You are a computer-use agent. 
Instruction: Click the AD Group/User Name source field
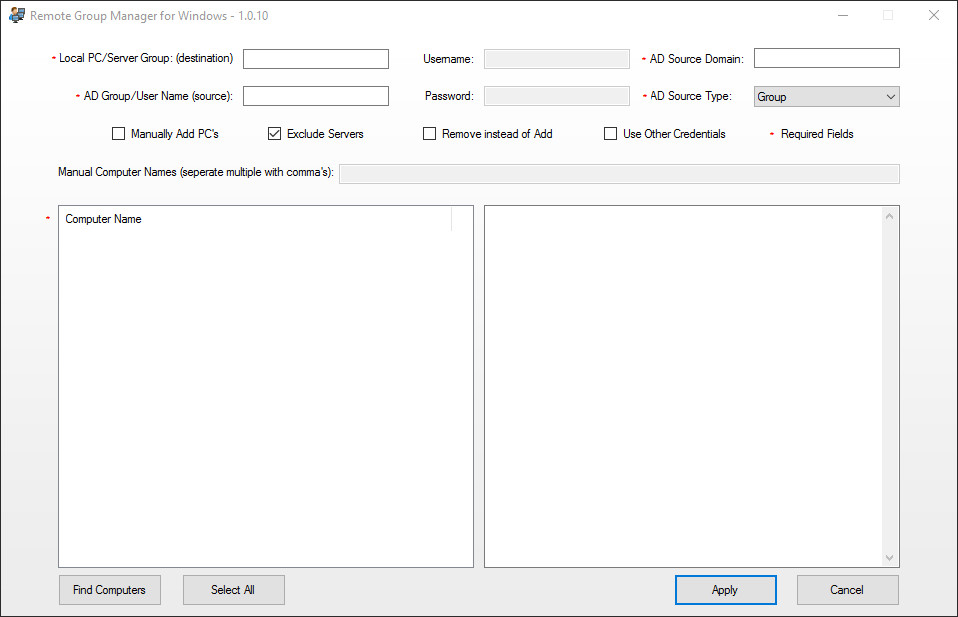tap(316, 96)
